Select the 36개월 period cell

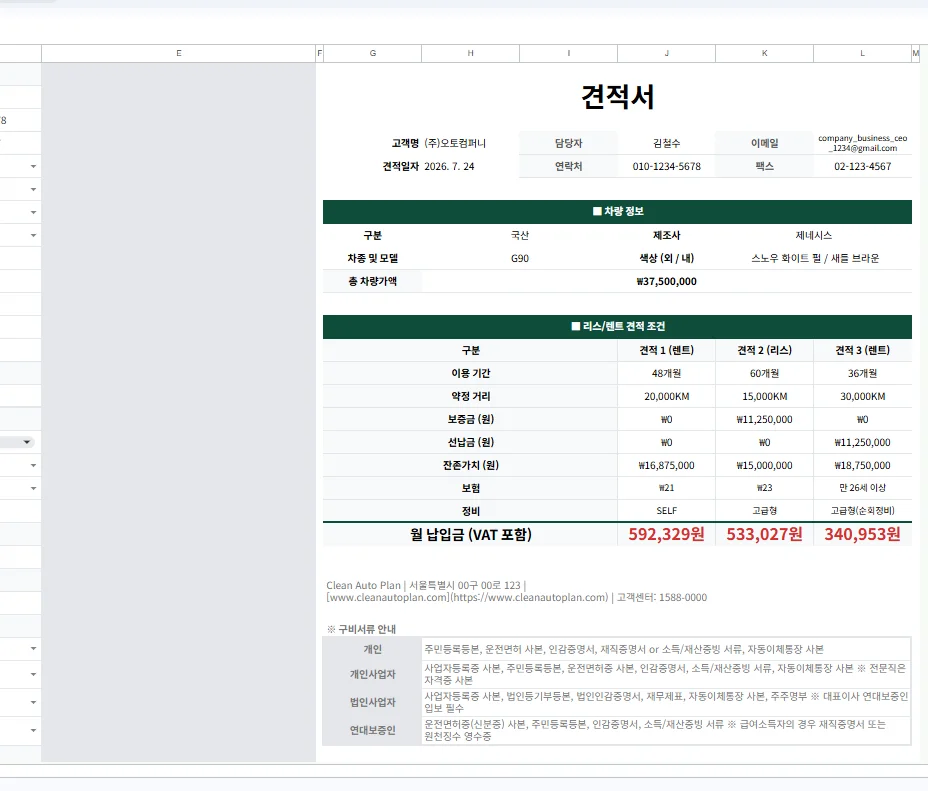pyautogui.click(x=862, y=373)
